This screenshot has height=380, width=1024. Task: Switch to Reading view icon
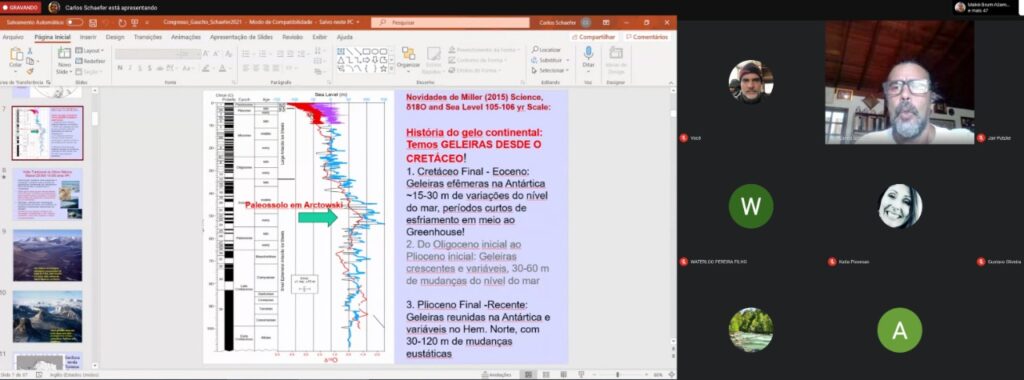(x=563, y=375)
